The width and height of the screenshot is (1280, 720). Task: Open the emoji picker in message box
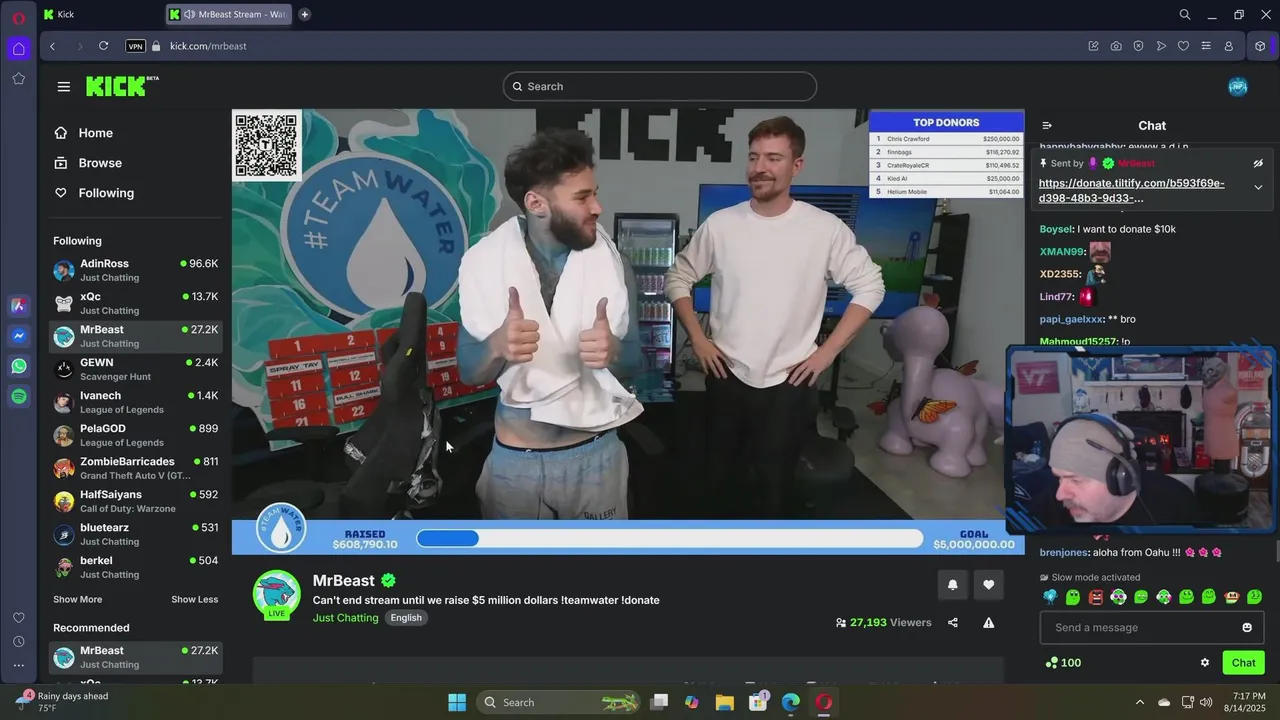pos(1247,627)
